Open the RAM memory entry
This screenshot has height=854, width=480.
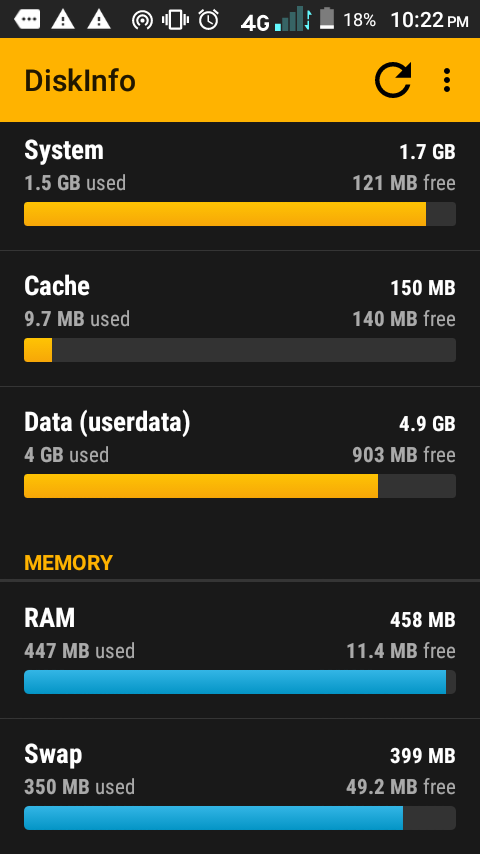[x=240, y=650]
